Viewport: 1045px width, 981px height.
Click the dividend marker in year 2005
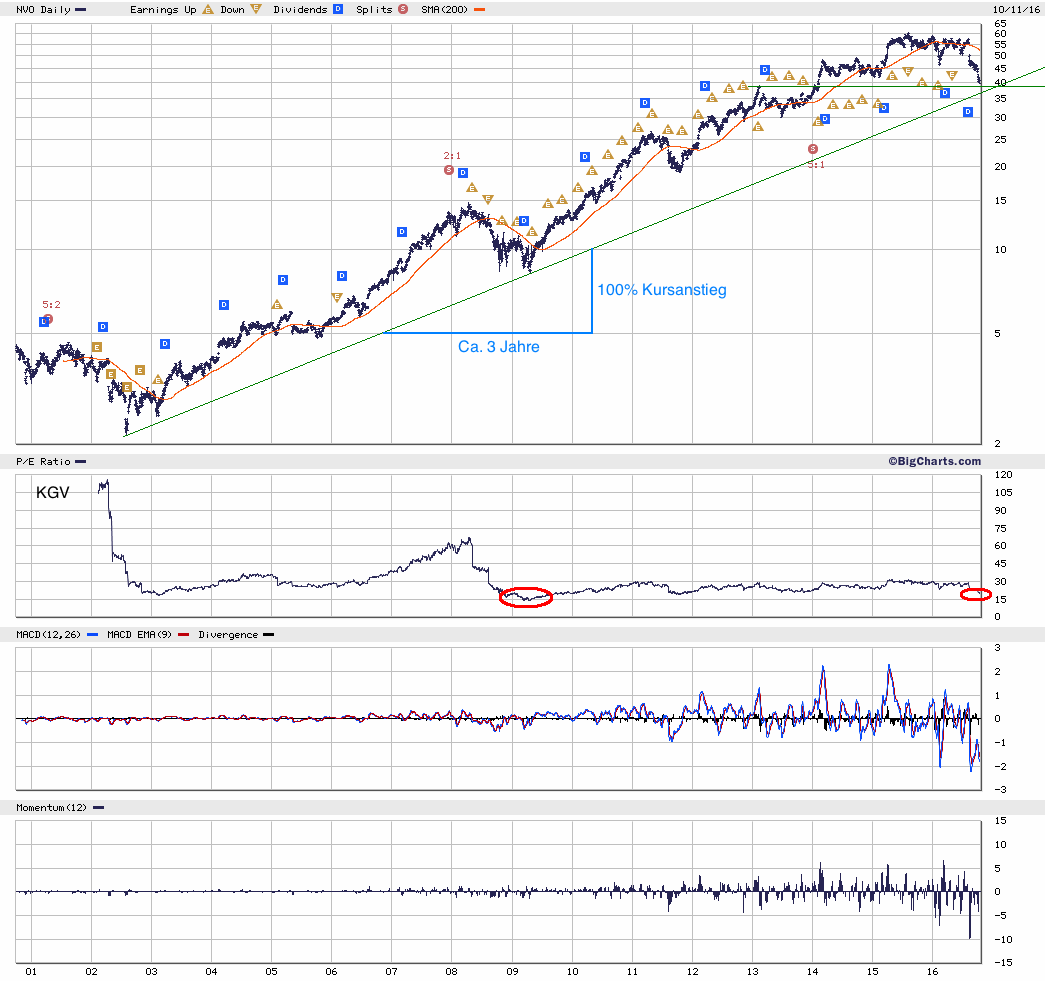[283, 279]
